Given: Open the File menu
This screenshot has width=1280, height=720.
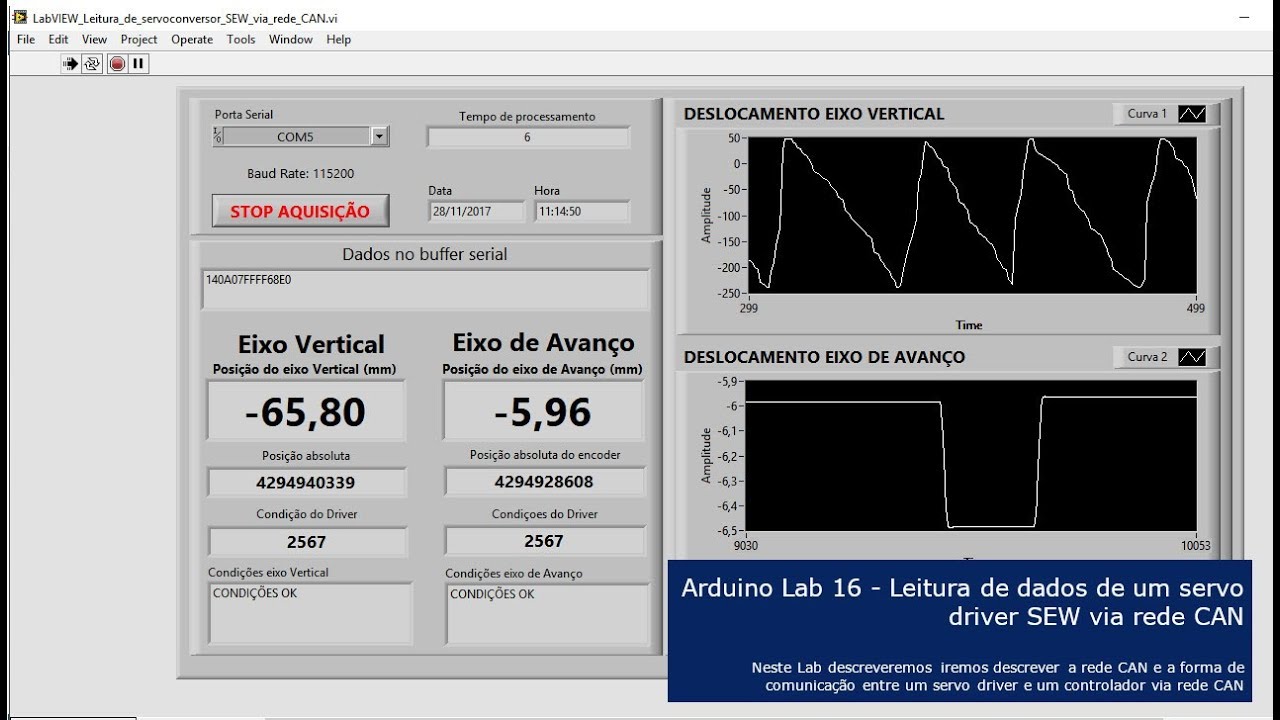Looking at the screenshot, I should pyautogui.click(x=26, y=39).
